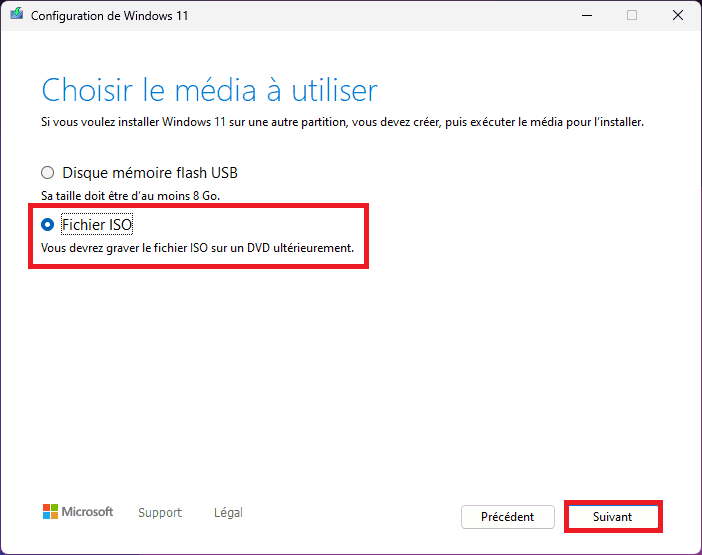
Task: Click the text 'Sa taille doit être d'au moins 8 Go.'
Action: 131,196
